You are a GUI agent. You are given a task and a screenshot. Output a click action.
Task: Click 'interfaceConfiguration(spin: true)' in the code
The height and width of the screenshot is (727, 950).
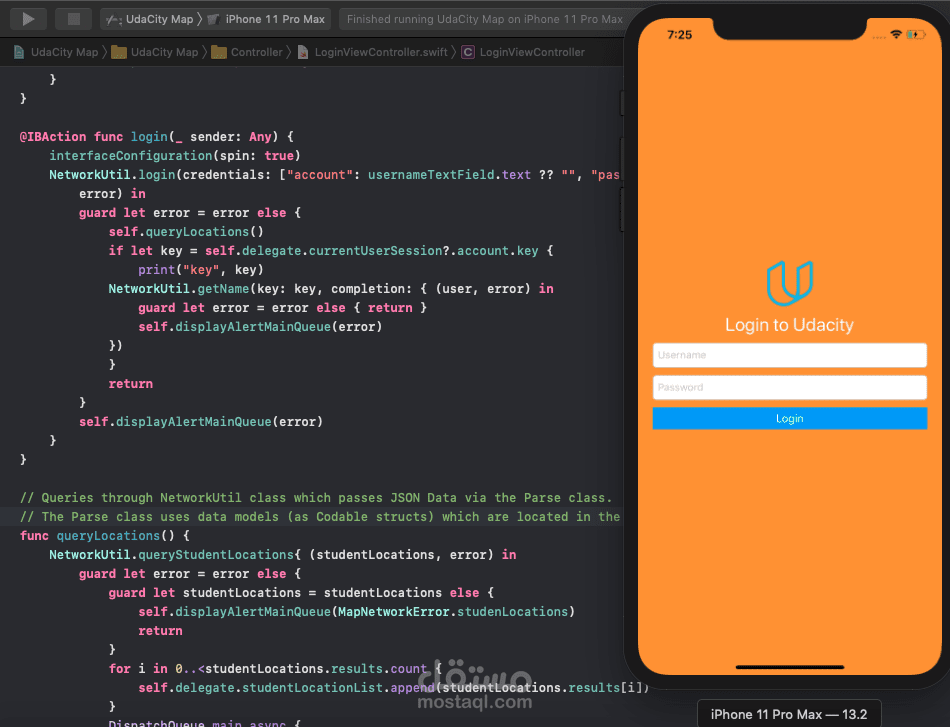174,156
